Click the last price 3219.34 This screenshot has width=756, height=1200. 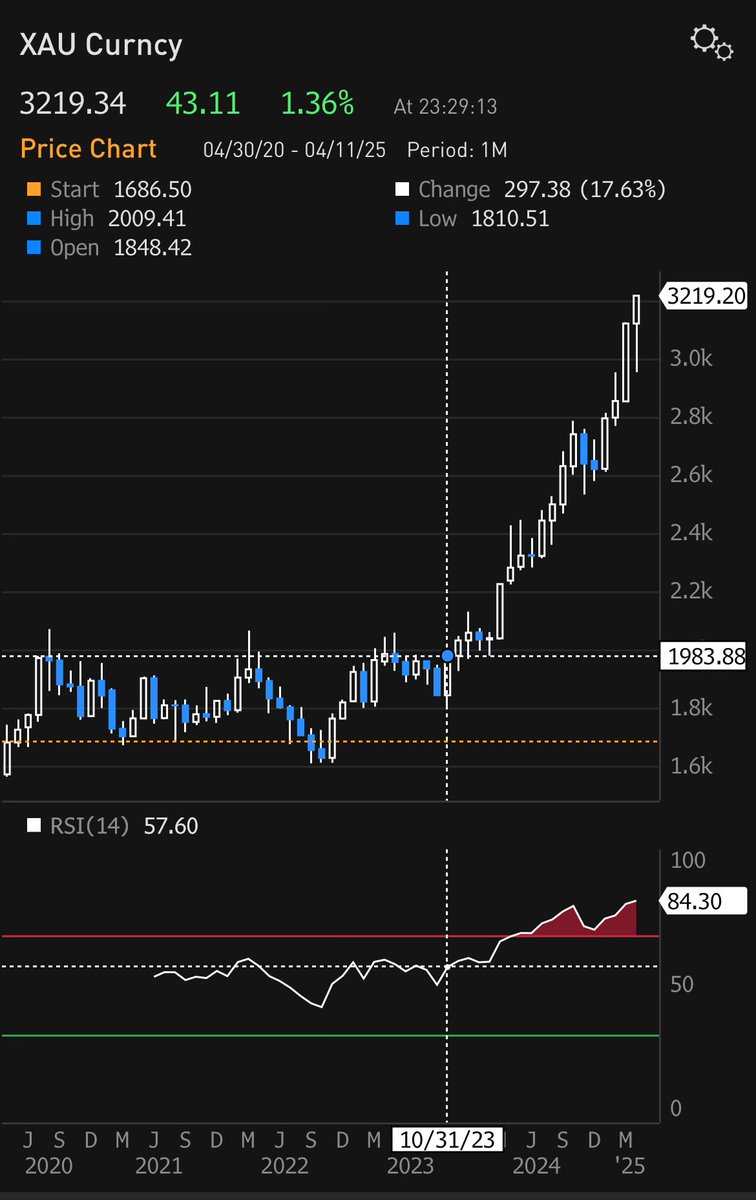(71, 103)
